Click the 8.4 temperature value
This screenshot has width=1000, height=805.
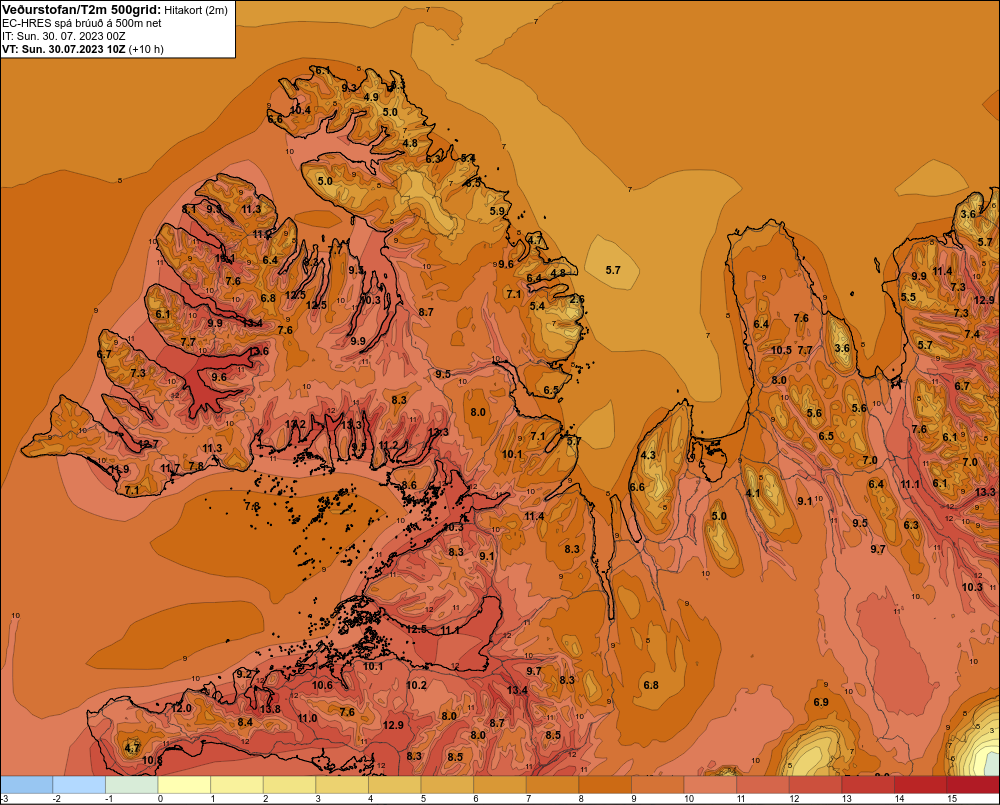click(x=245, y=722)
